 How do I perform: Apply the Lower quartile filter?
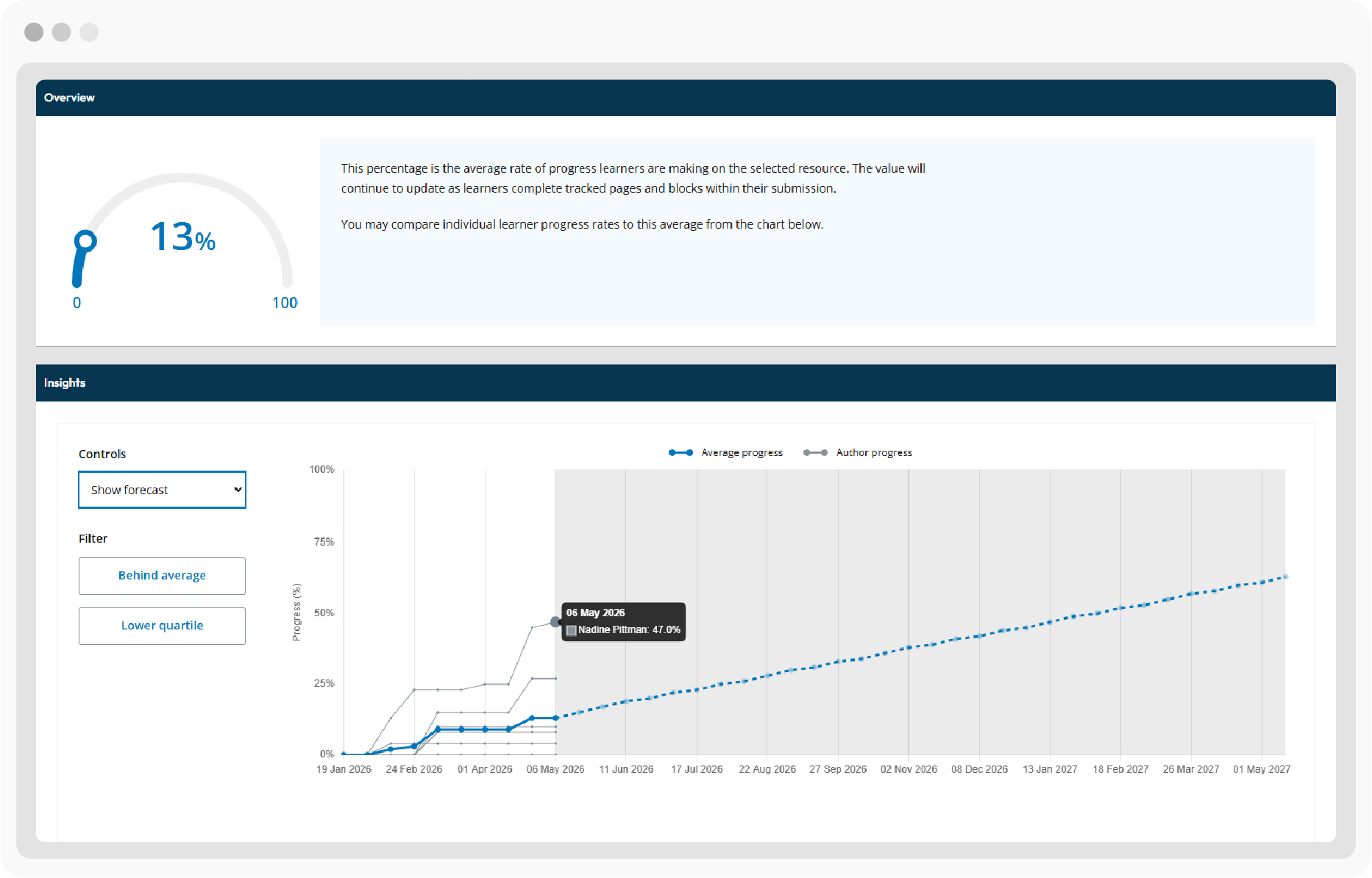pyautogui.click(x=162, y=626)
